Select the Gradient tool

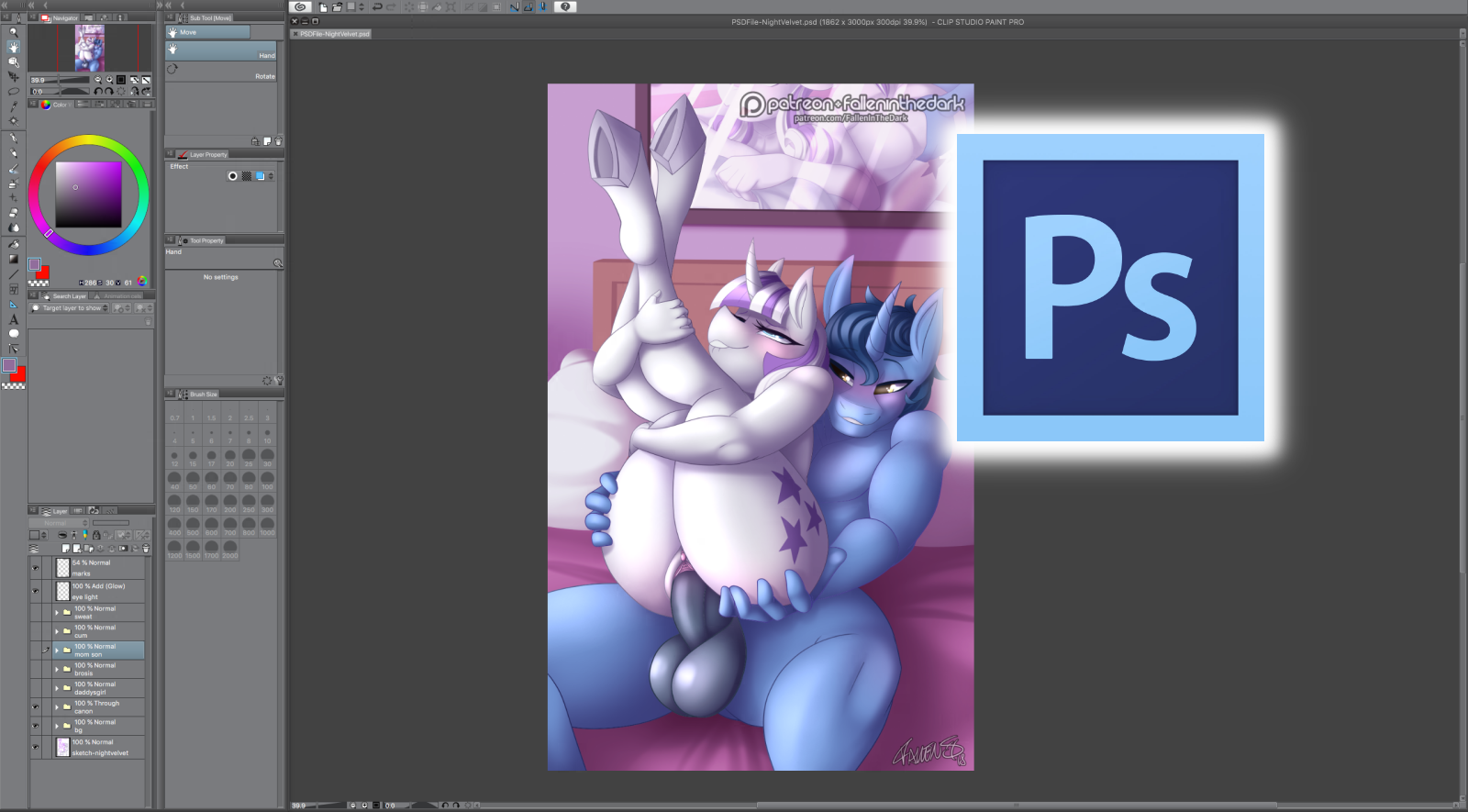[x=13, y=259]
